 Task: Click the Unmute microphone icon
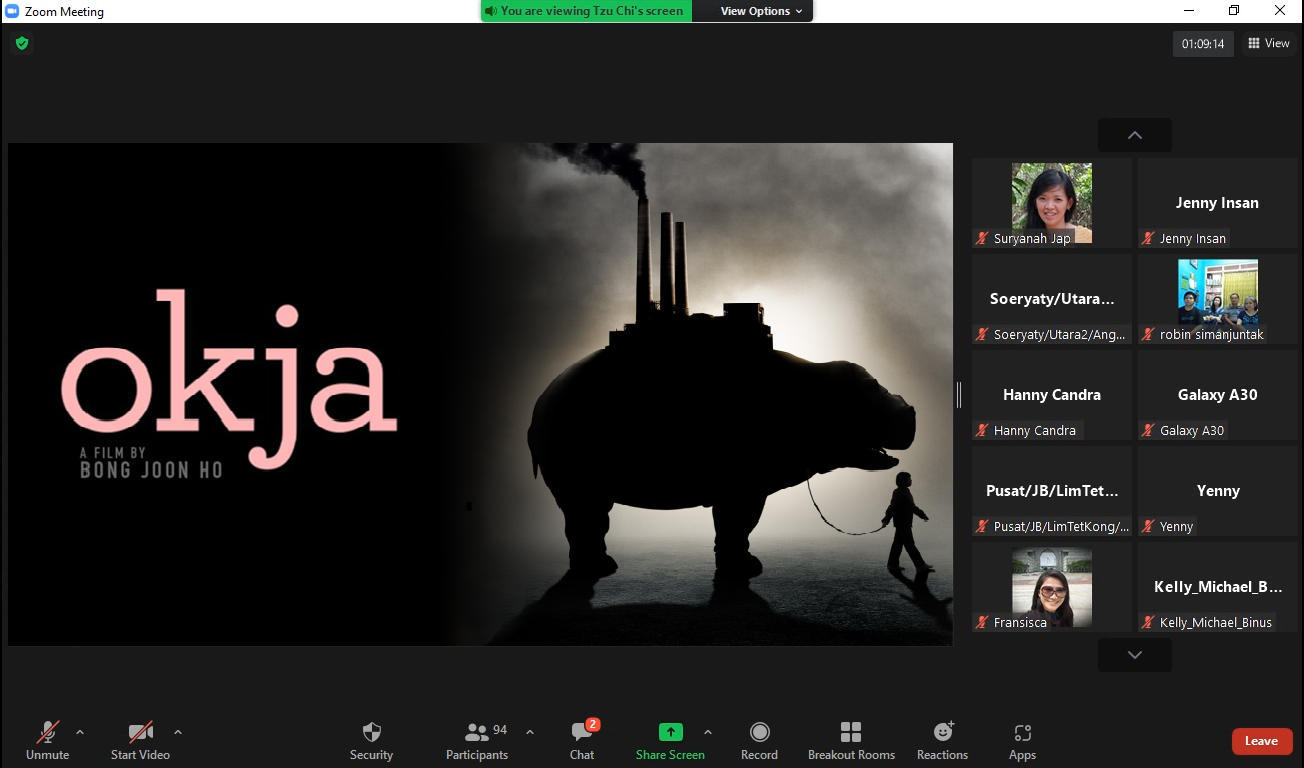click(x=47, y=732)
